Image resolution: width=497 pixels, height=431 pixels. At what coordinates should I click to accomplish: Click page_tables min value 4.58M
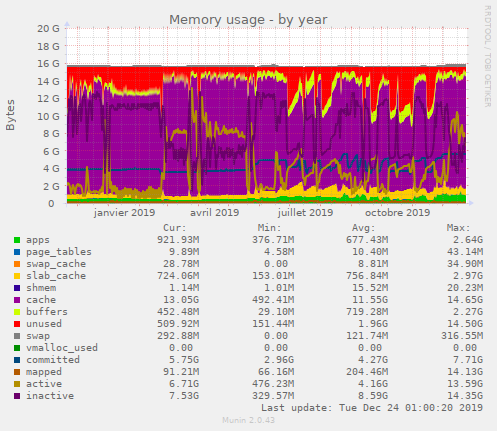pos(279,252)
